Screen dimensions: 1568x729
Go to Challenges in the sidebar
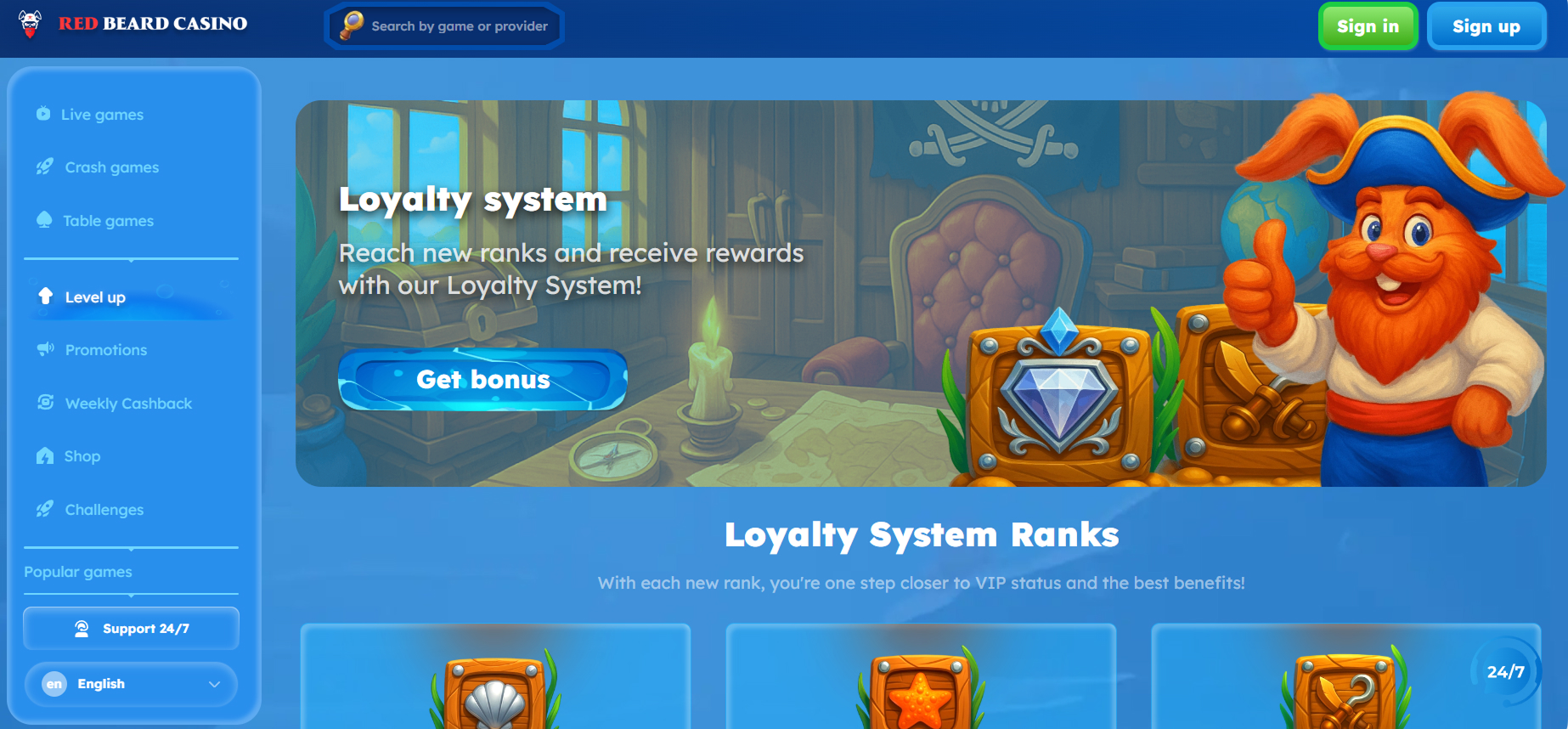click(x=104, y=510)
